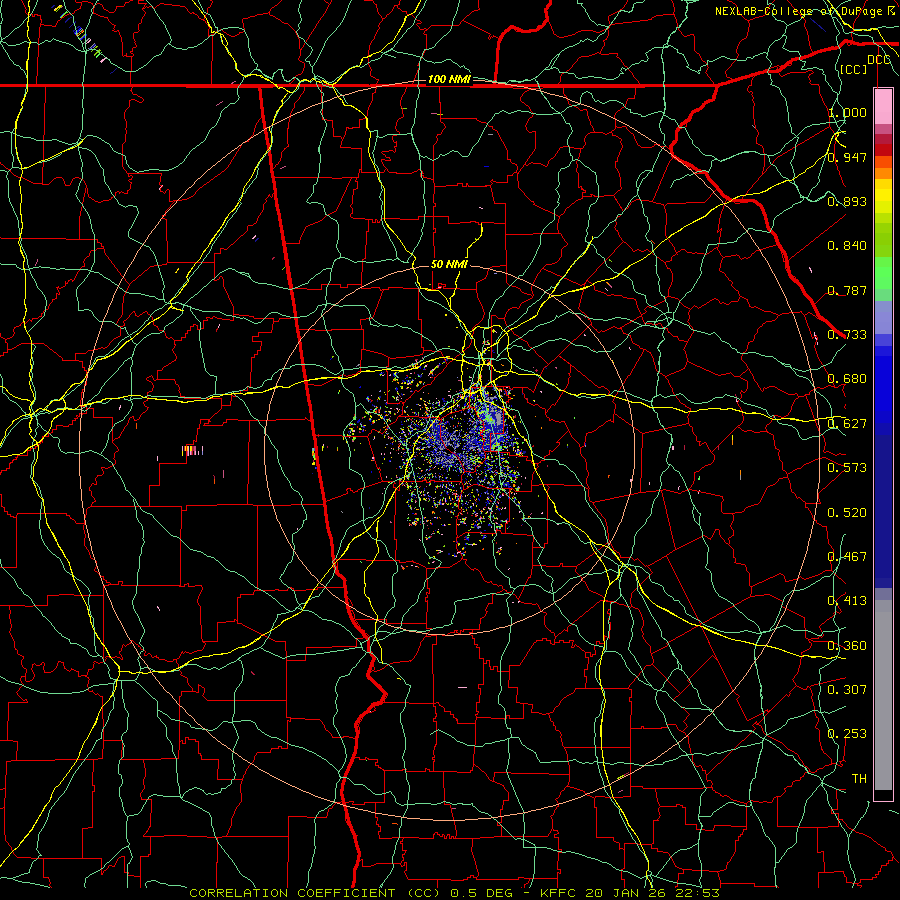The image size is (900, 900).
Task: Pick the pink segment of the color bar
Action: [x=883, y=107]
